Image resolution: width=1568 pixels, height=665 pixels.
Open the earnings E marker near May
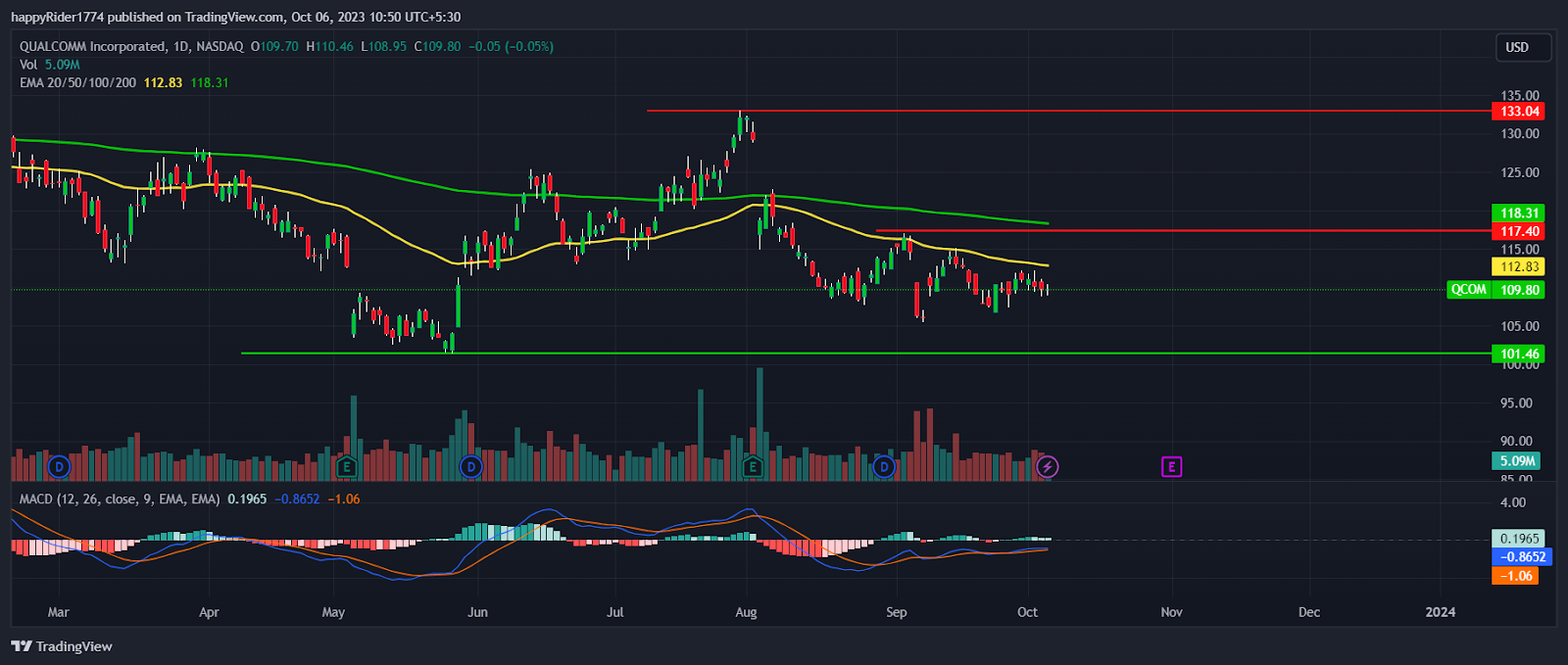point(346,467)
